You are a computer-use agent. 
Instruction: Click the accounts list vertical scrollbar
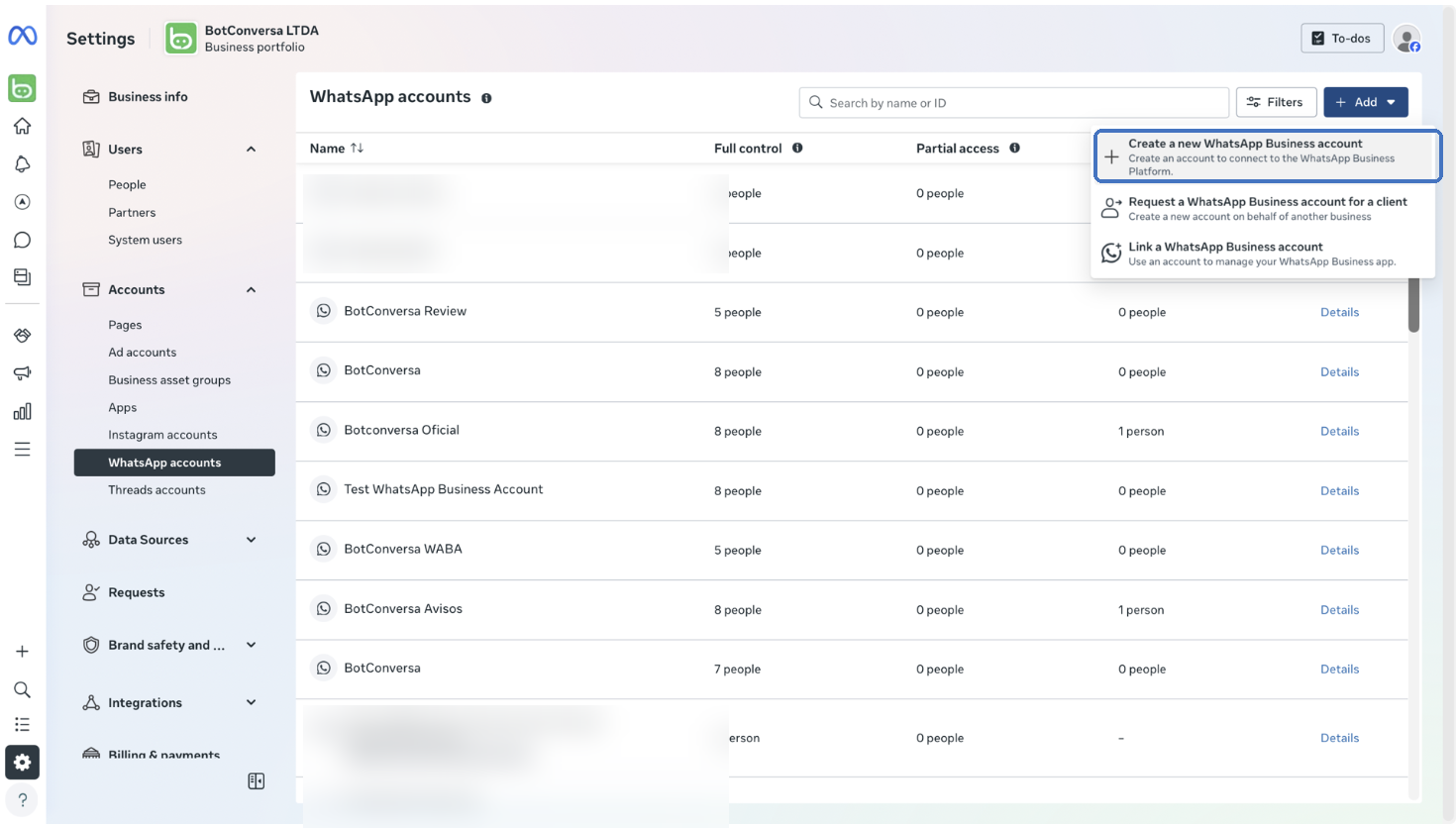[1413, 305]
